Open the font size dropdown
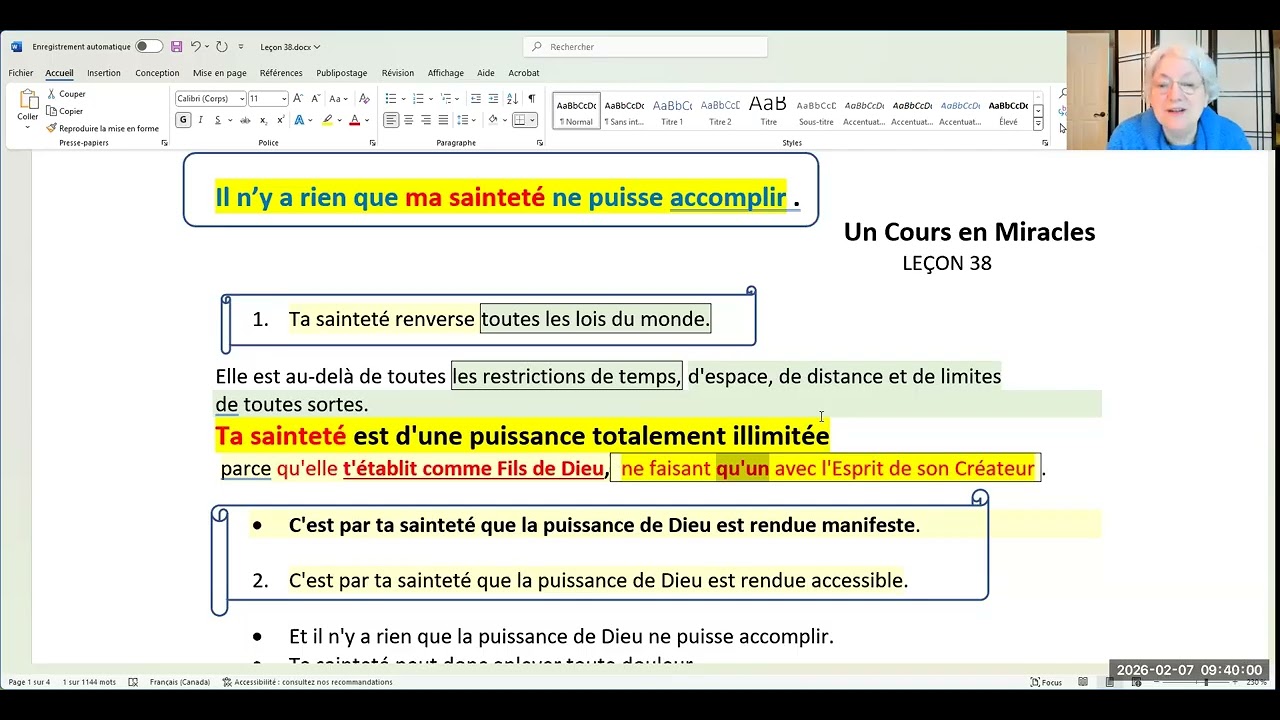This screenshot has height=720, width=1280. point(284,99)
